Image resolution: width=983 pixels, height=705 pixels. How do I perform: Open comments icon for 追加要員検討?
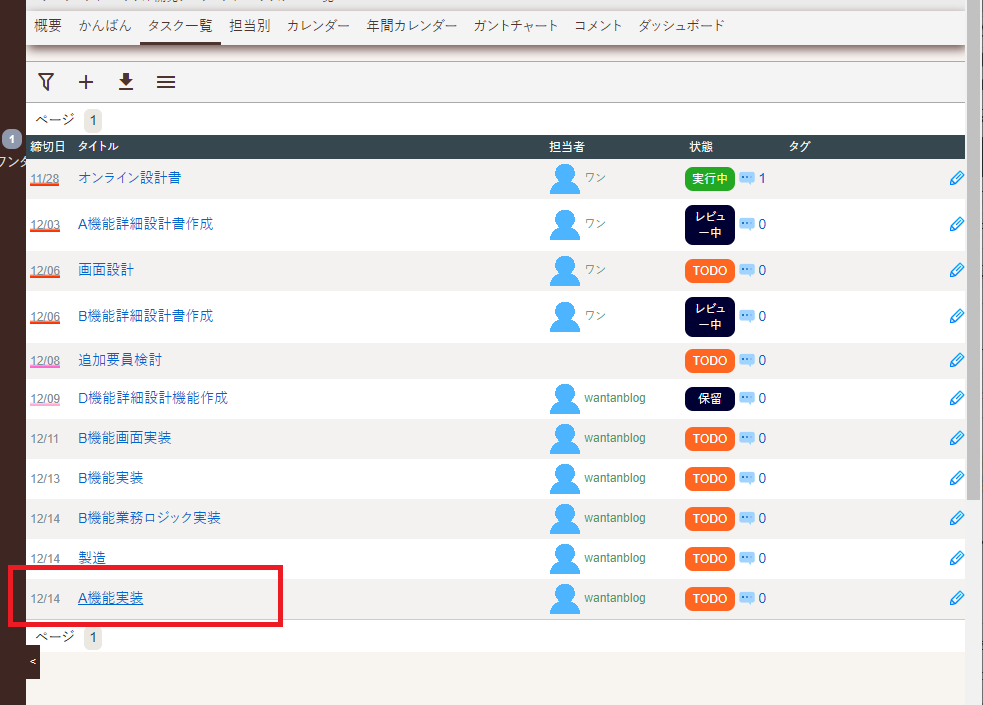pyautogui.click(x=747, y=360)
